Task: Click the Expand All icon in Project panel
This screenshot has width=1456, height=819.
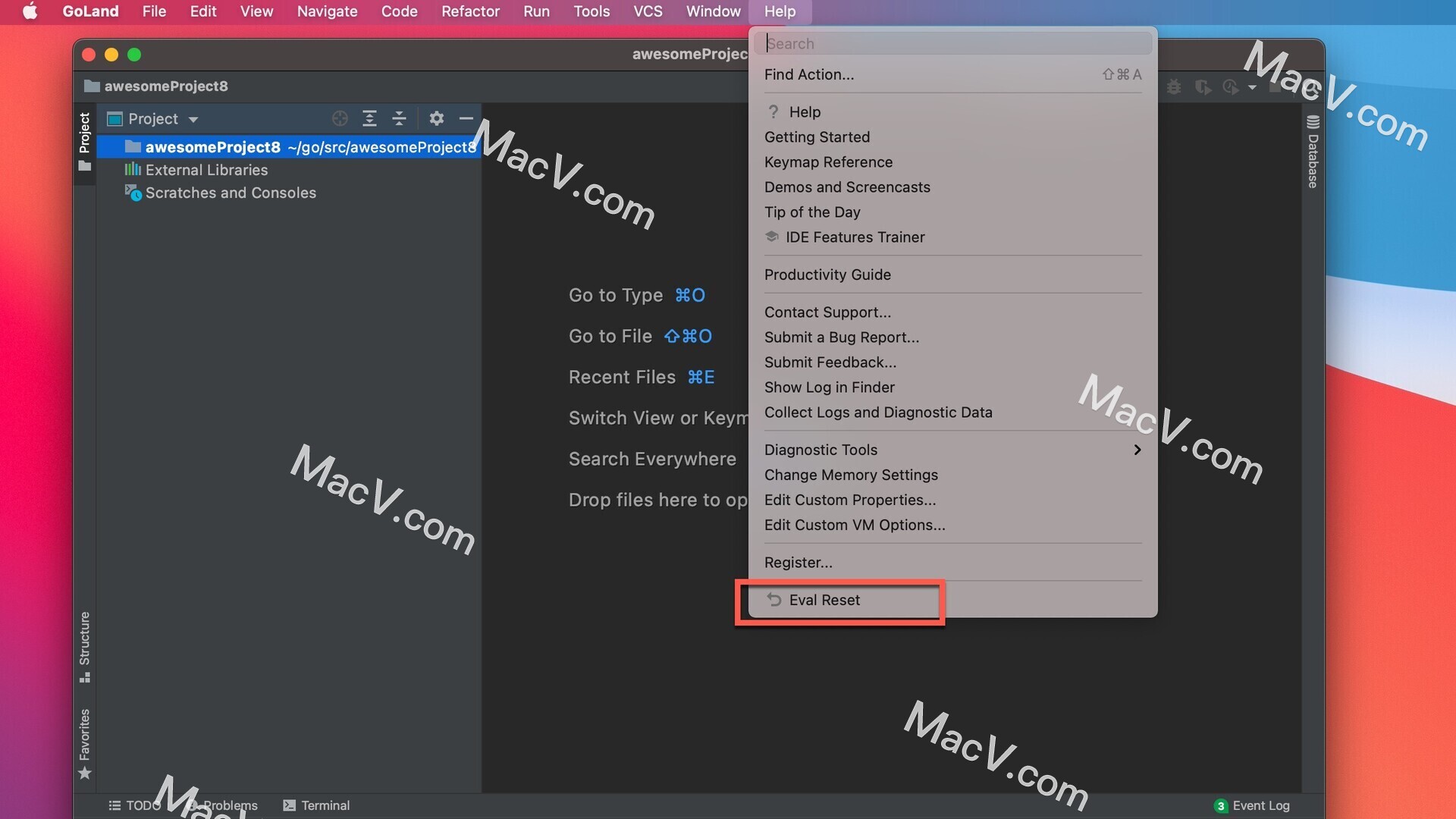Action: tap(369, 118)
